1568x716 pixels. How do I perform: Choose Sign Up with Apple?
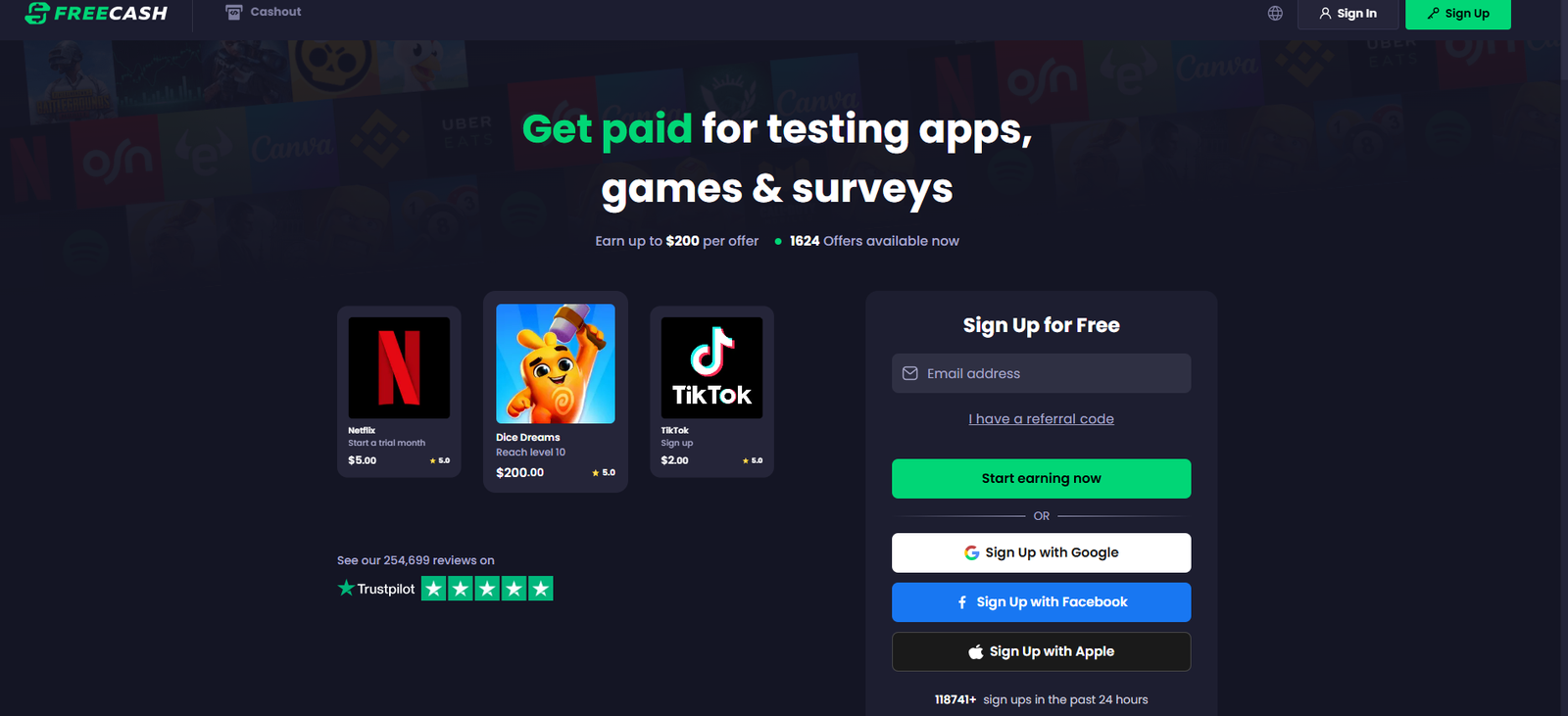tap(1041, 651)
